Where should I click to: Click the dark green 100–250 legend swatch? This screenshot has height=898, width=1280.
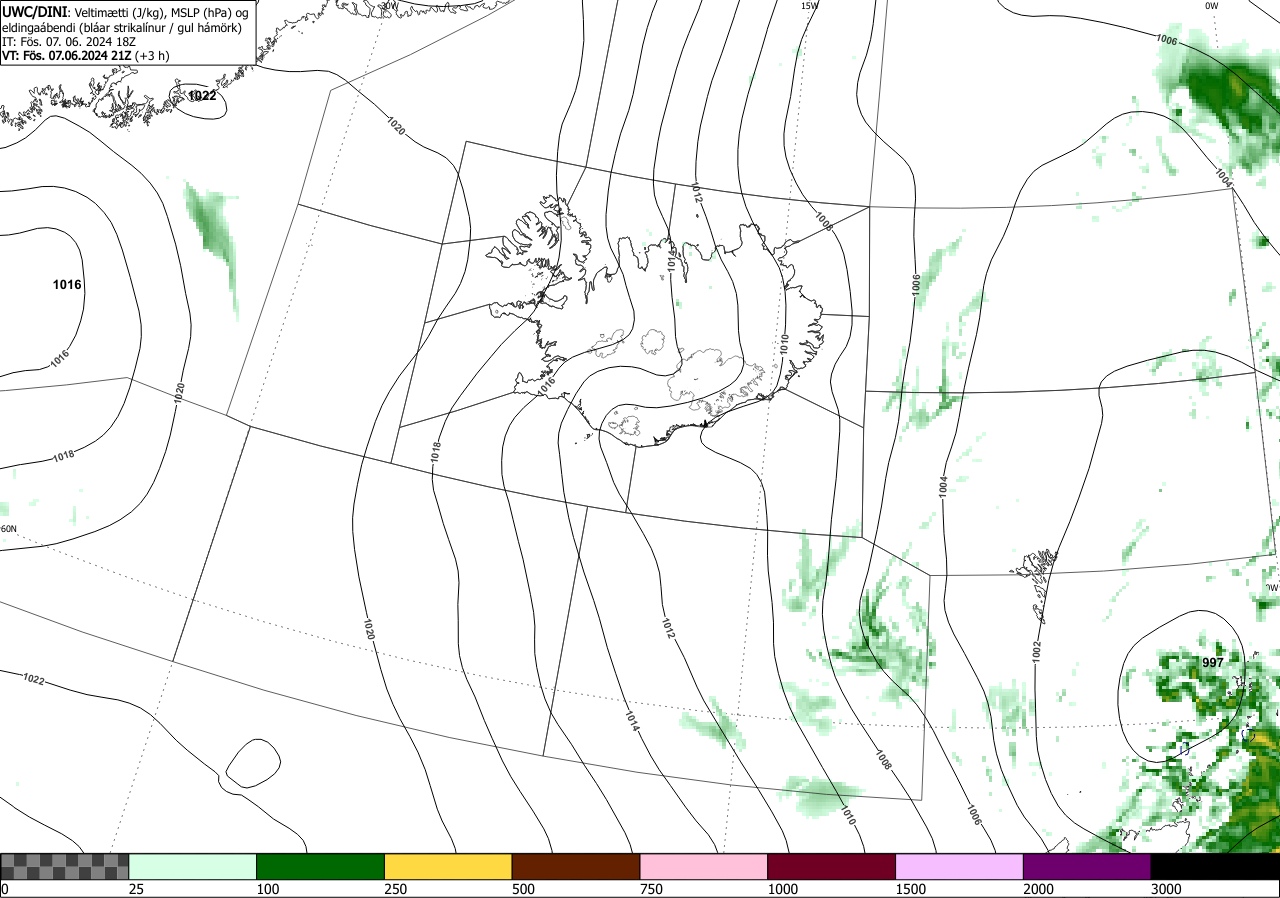321,866
